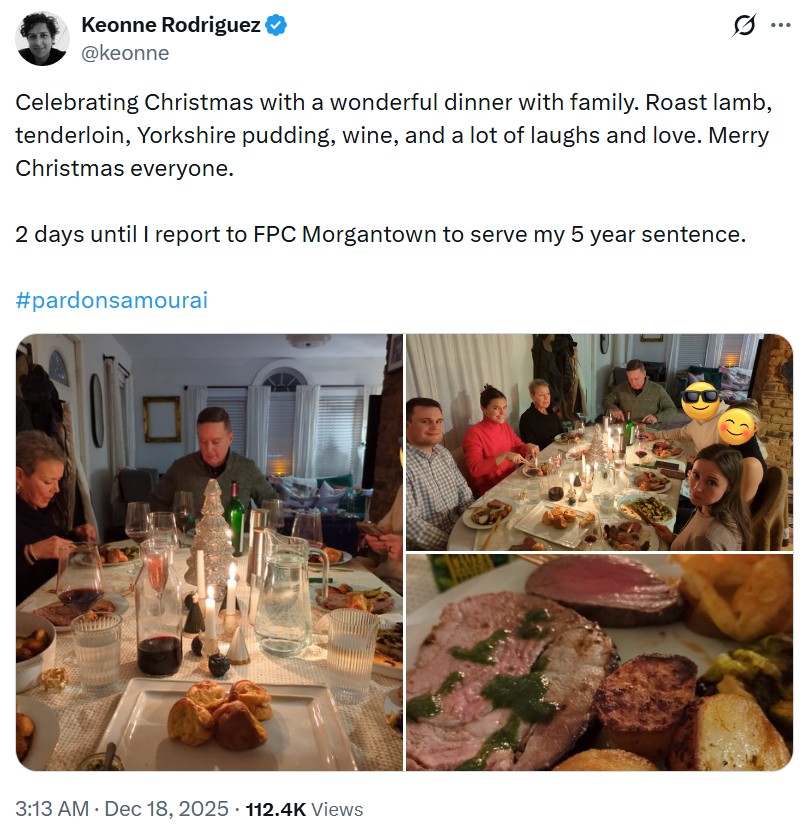Click the blushing smile emoji sticker
This screenshot has height=828, width=805.
739,427
